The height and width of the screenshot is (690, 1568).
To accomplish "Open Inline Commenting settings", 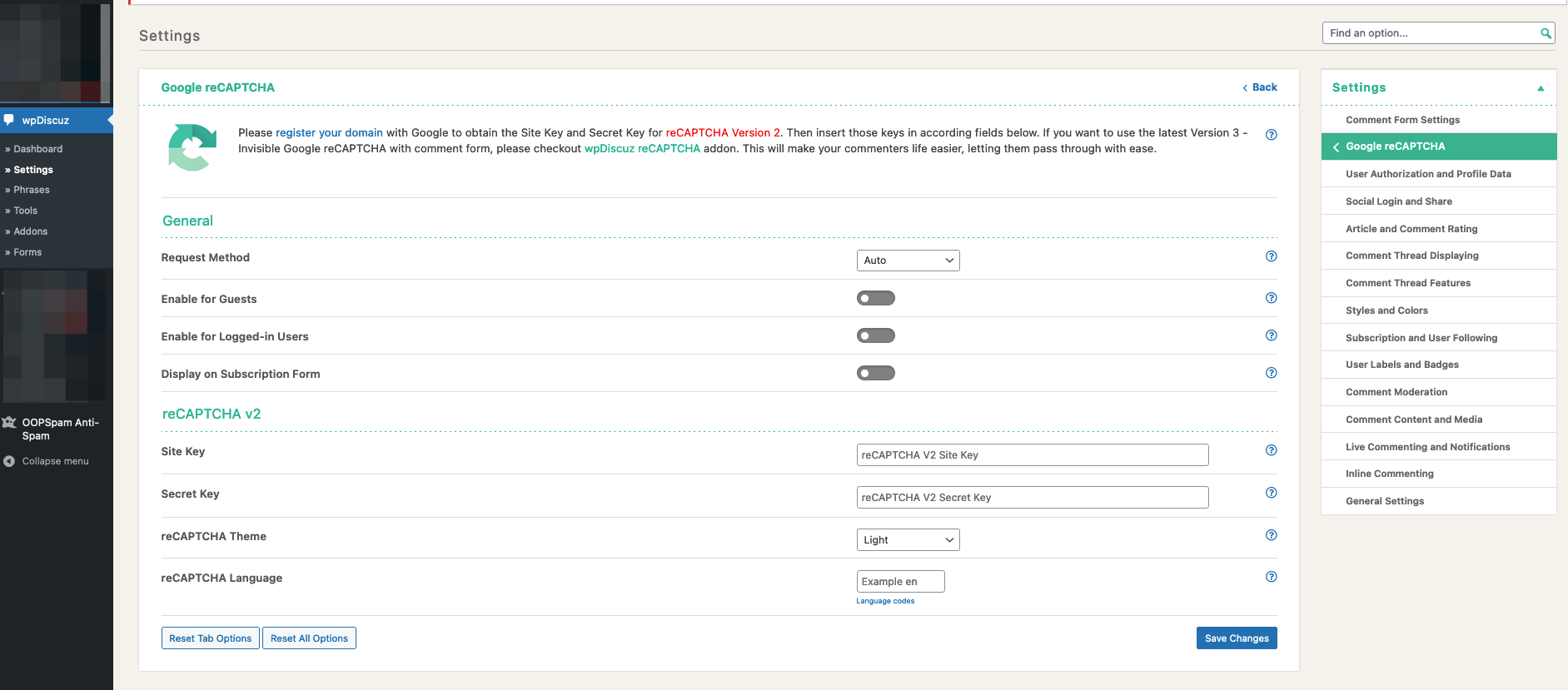I will 1438,474.
